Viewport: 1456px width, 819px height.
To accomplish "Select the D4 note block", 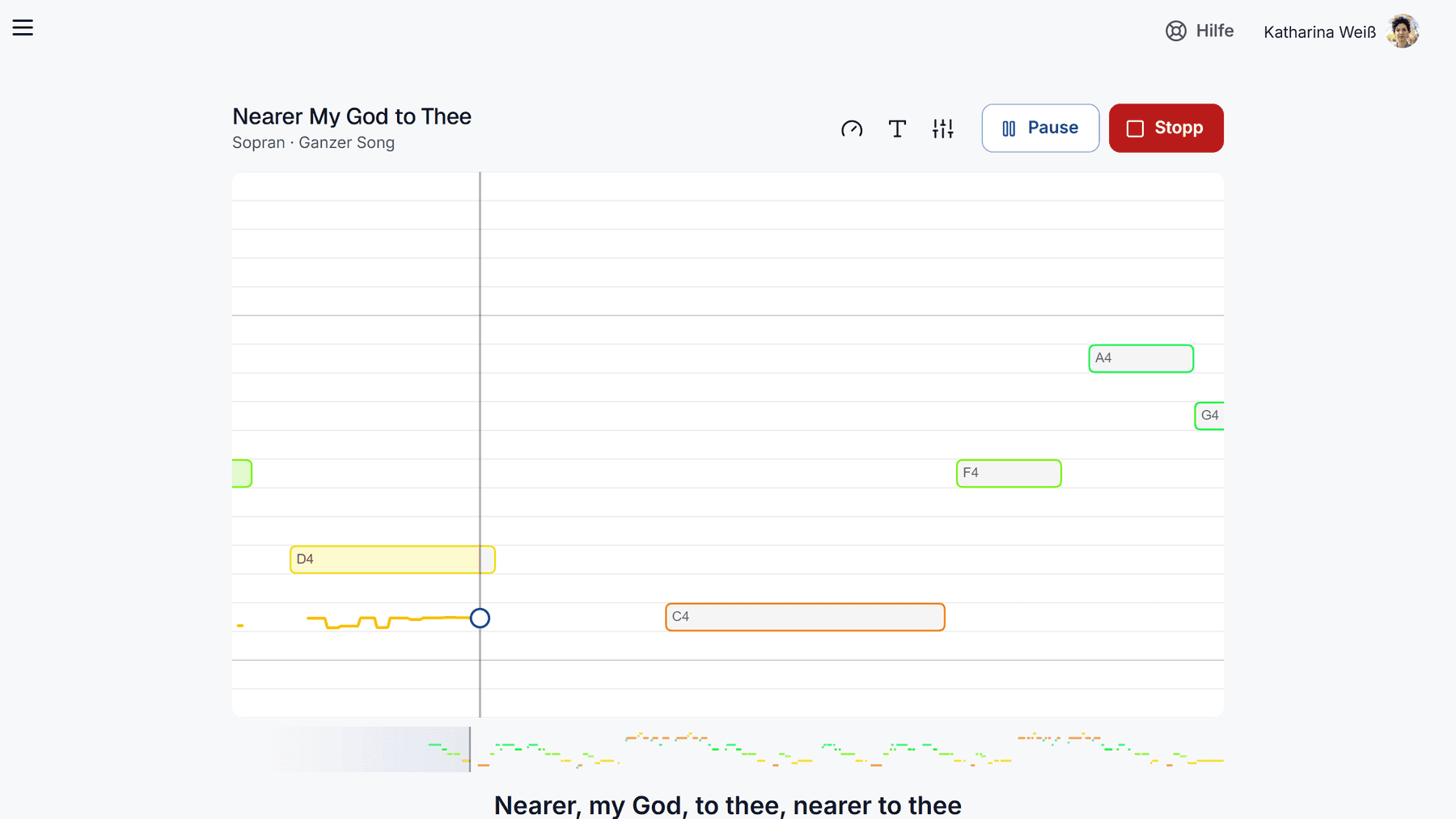I will pos(392,559).
